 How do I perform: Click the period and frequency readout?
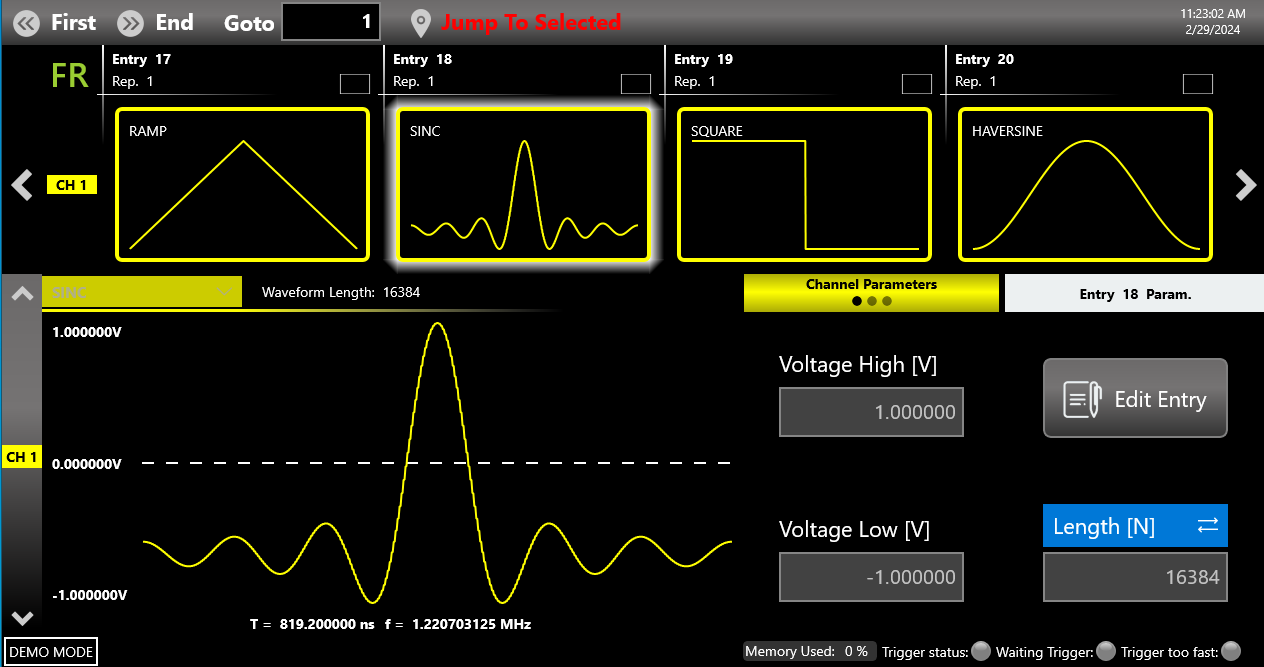click(x=390, y=624)
